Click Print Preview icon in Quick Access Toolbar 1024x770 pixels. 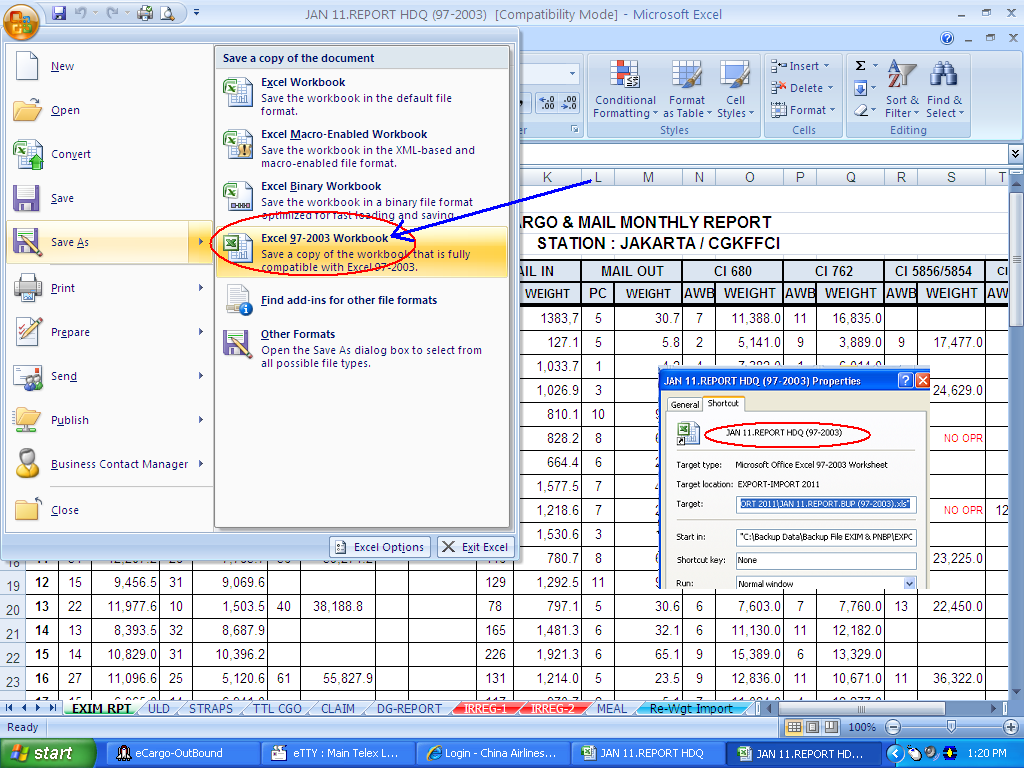coord(167,13)
